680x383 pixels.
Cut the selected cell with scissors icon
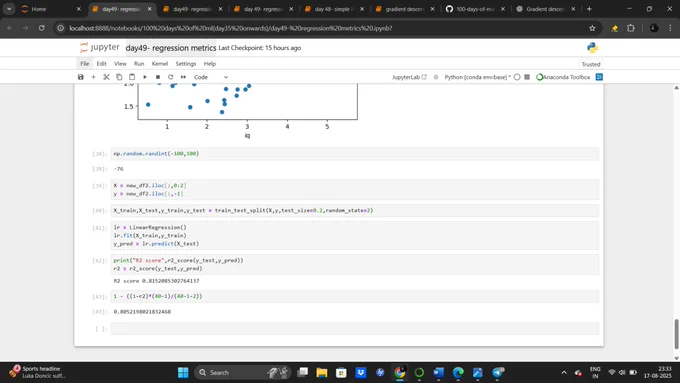106,77
